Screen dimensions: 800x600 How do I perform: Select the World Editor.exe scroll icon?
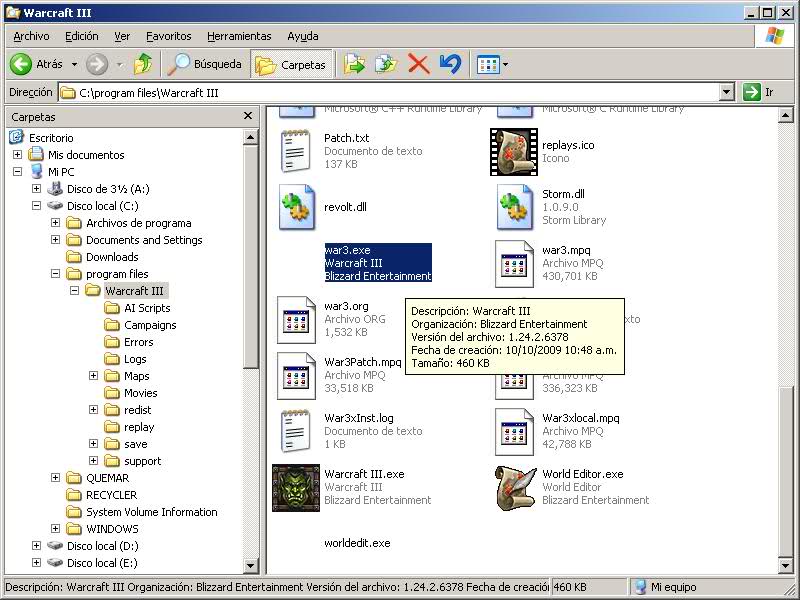click(x=515, y=488)
